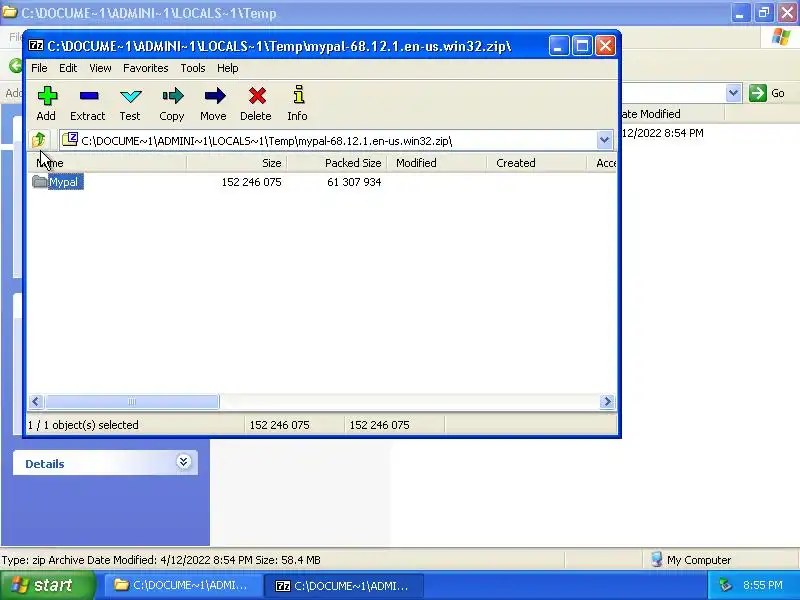Open the Tools menu
Image resolution: width=800 pixels, height=600 pixels.
coord(192,68)
